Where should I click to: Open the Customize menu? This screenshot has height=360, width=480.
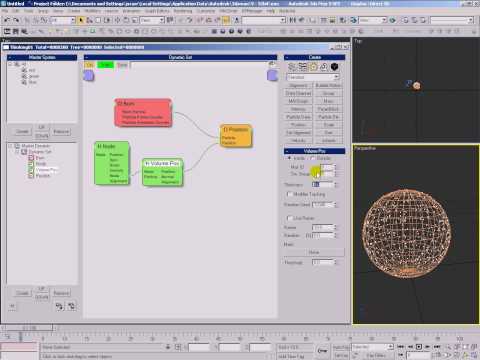(x=206, y=11)
